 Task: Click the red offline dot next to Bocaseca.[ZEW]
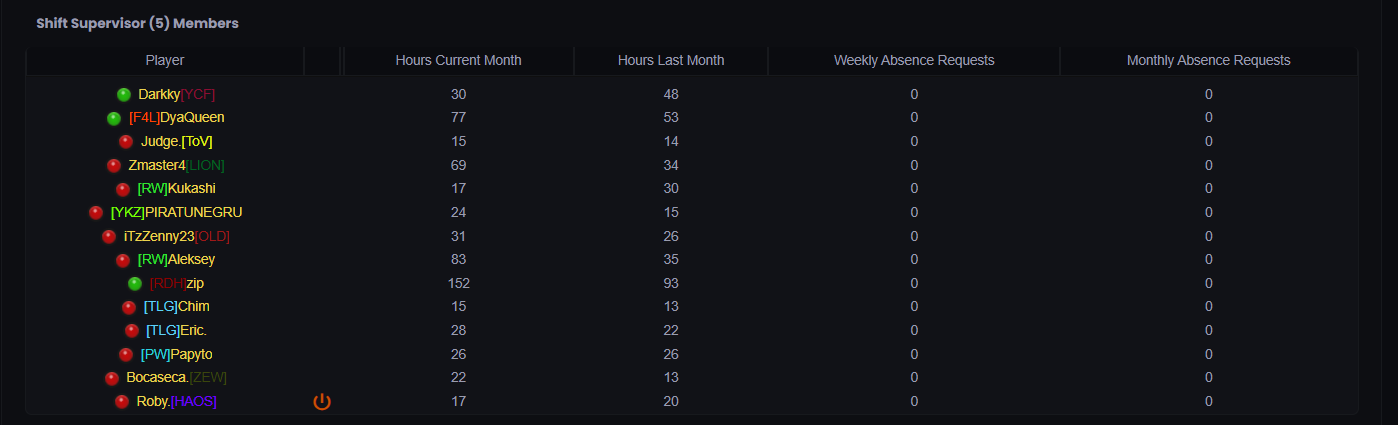pos(112,378)
